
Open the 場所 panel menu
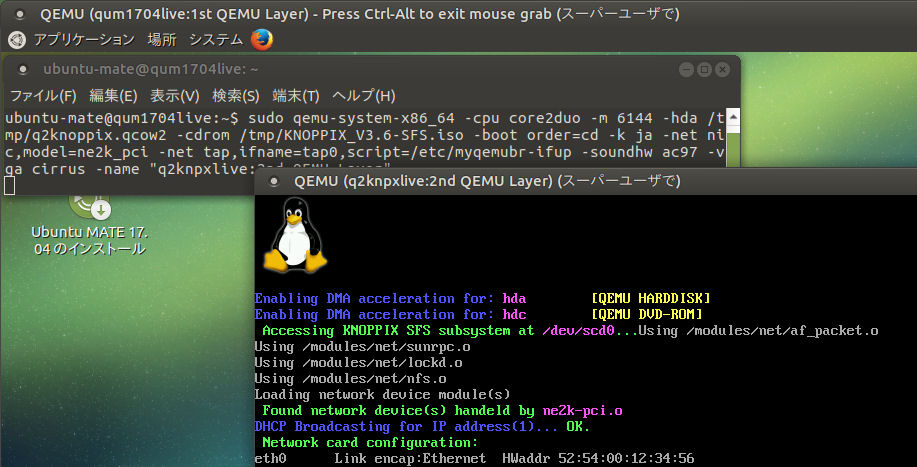[162, 40]
